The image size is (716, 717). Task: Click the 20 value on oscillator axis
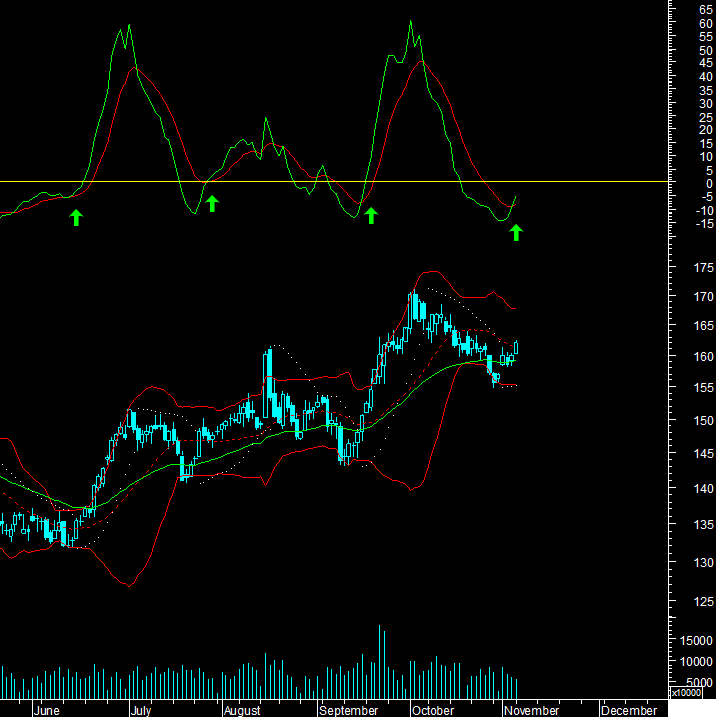pos(706,130)
